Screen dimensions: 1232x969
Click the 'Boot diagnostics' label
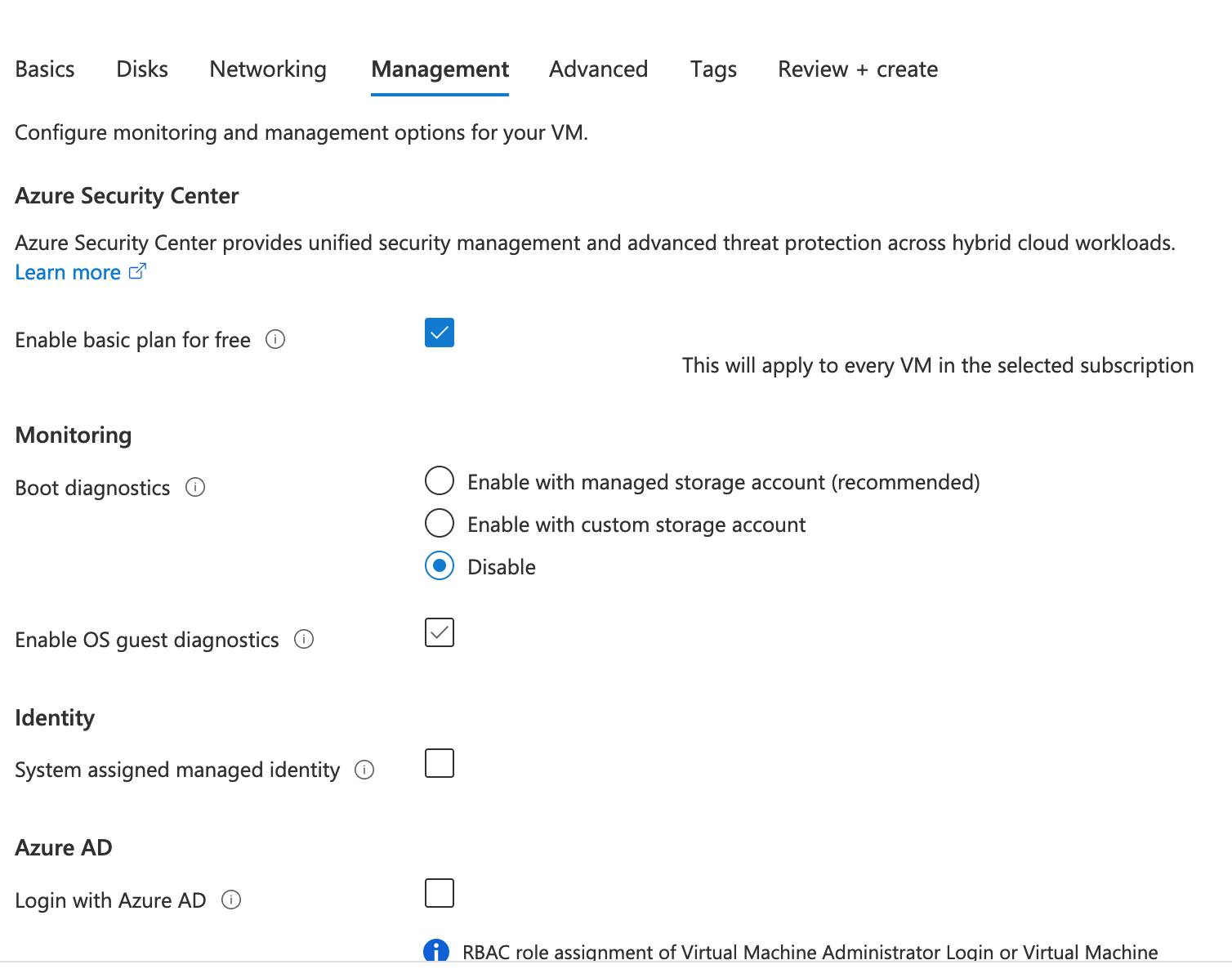point(92,488)
